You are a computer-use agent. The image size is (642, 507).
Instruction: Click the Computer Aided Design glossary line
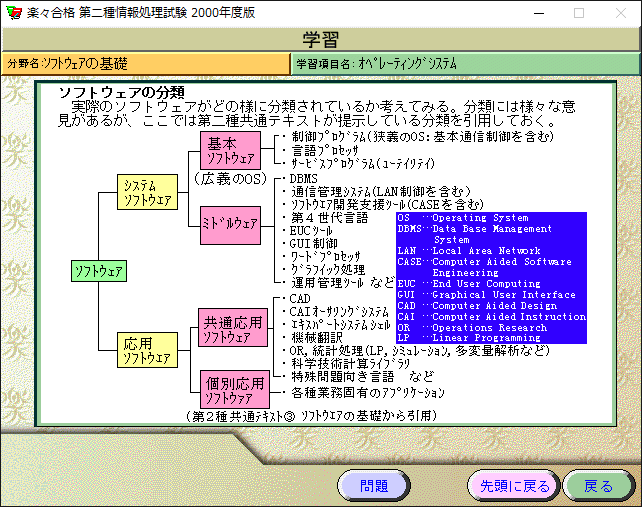tap(477, 306)
